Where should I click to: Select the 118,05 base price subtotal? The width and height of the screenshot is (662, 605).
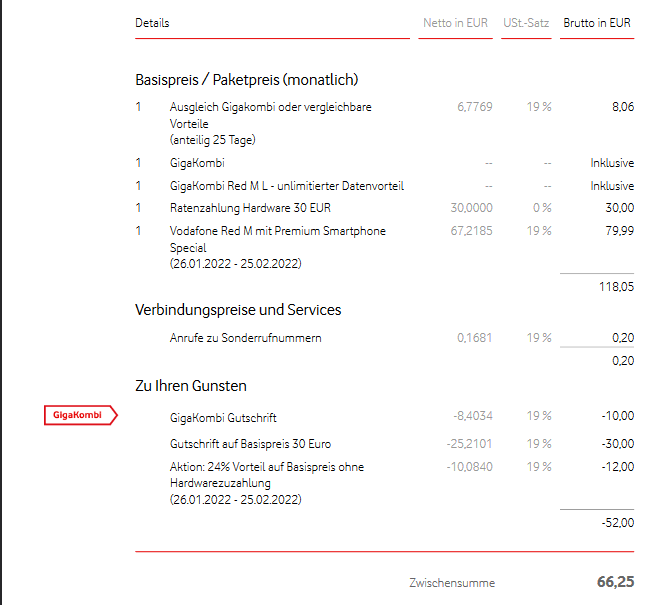coord(616,286)
